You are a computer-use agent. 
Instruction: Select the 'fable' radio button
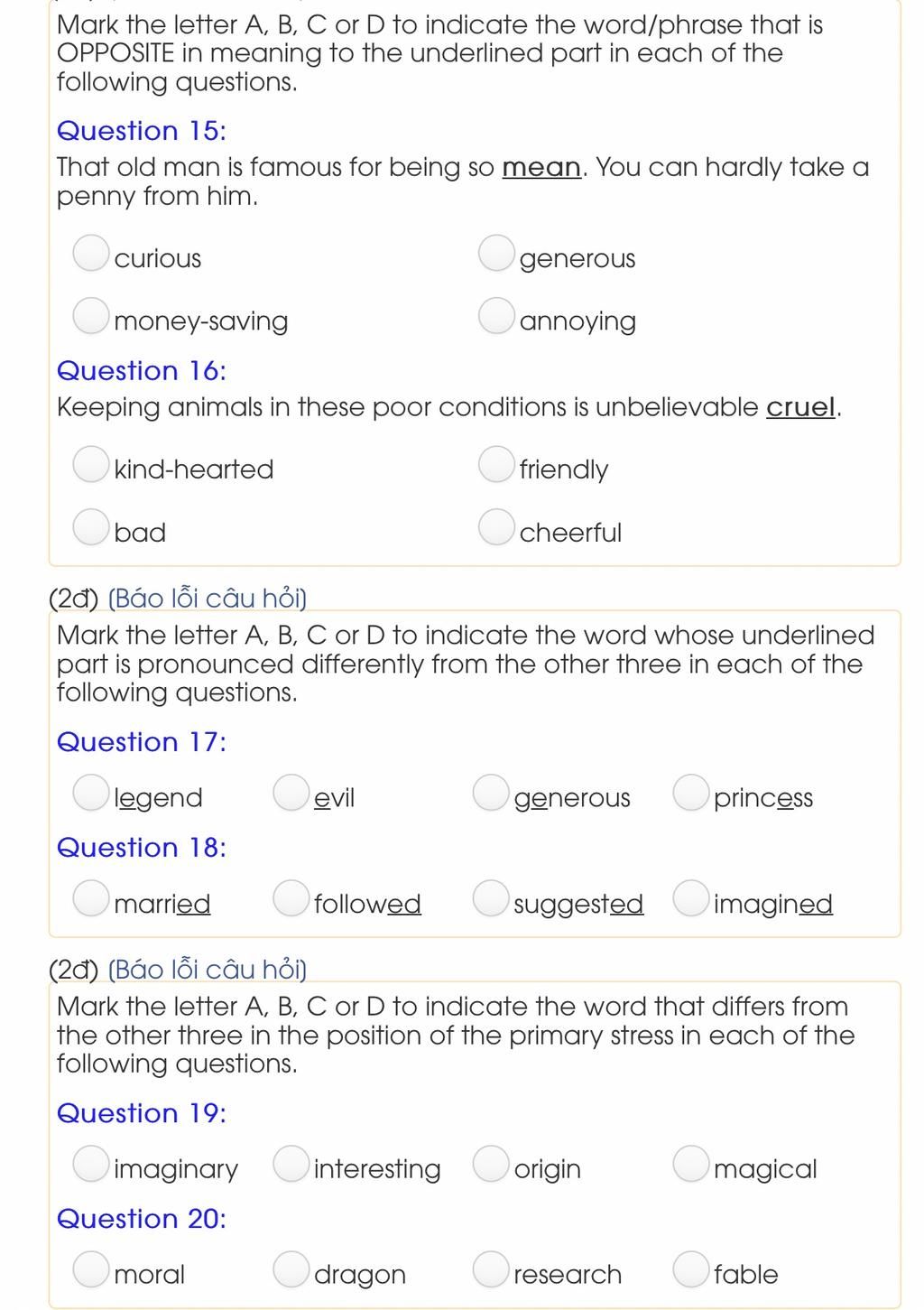(x=691, y=1269)
